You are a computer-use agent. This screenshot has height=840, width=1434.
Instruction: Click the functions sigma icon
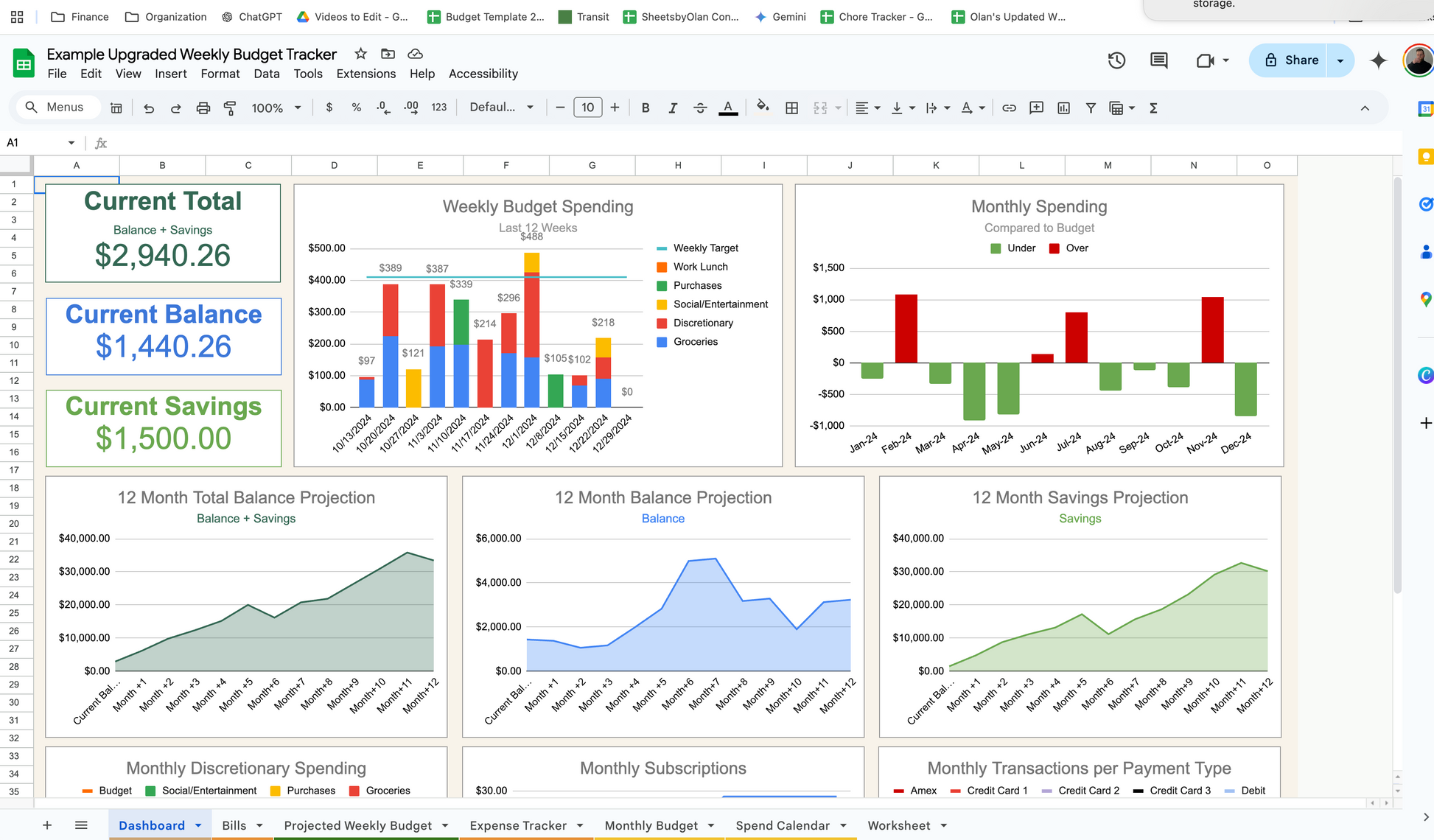1153,108
